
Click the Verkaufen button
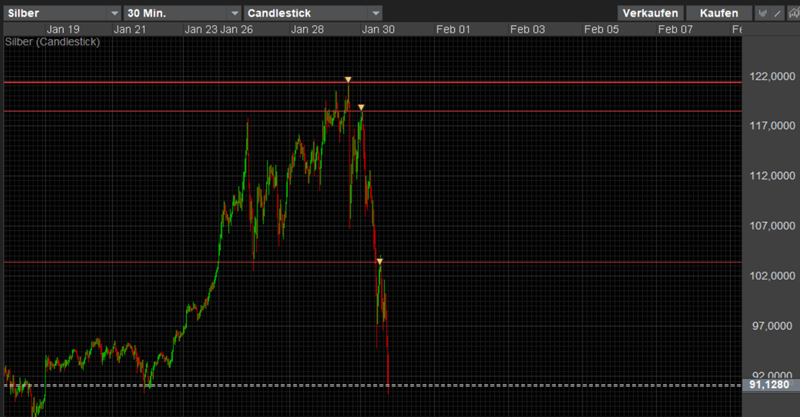coord(649,13)
